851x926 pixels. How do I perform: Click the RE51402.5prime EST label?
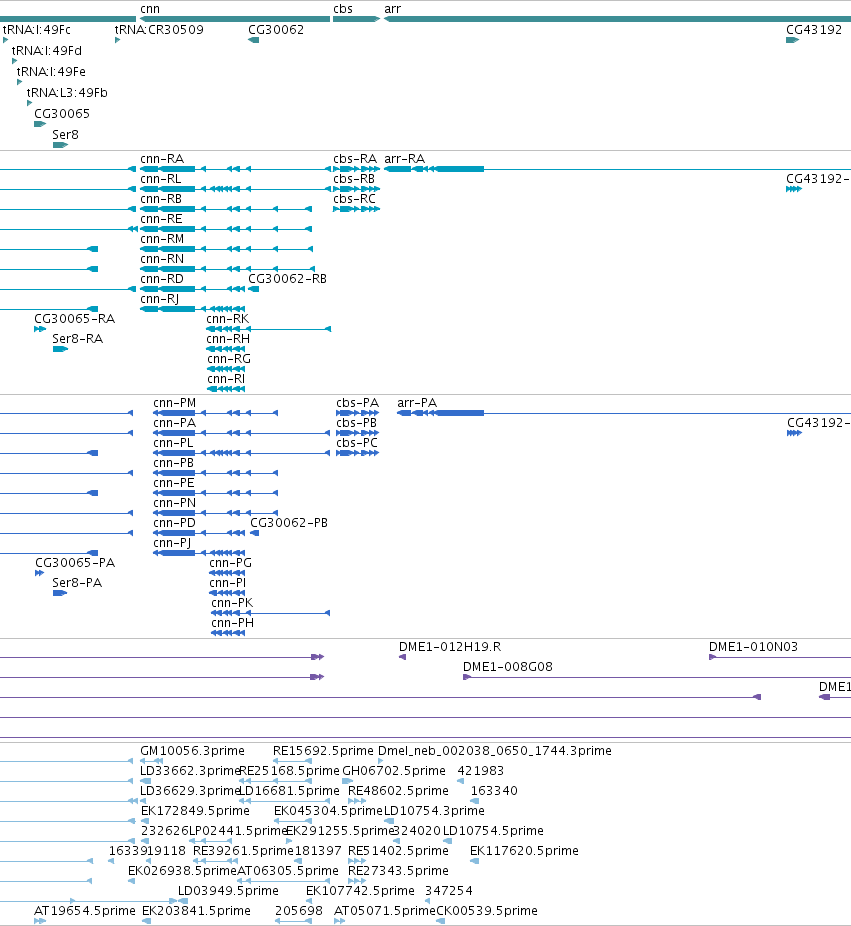[398, 851]
